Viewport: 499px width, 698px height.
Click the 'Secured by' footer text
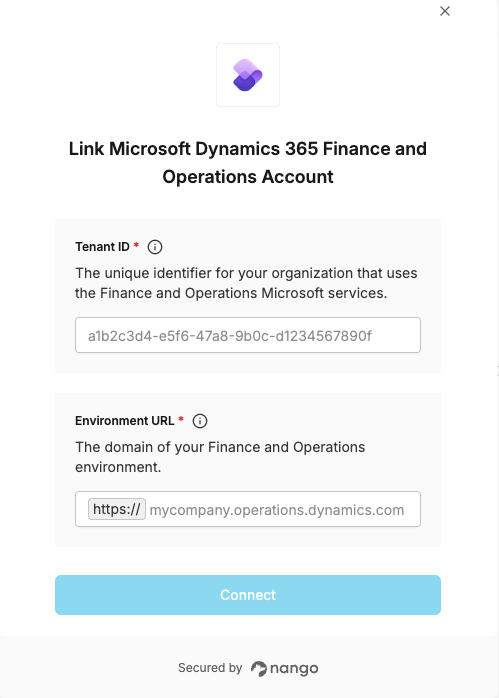[x=210, y=668]
